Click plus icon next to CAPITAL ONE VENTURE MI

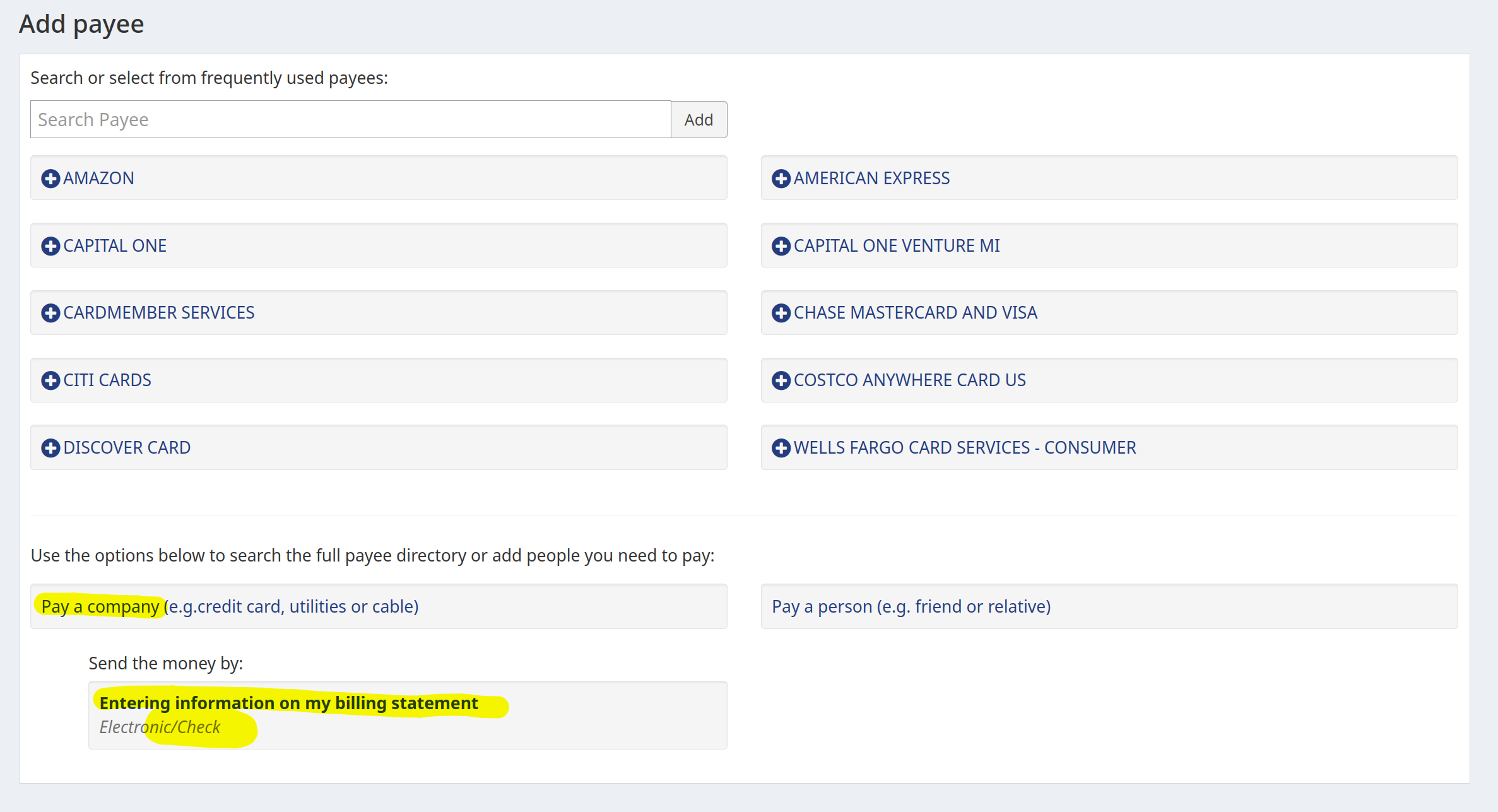tap(781, 246)
